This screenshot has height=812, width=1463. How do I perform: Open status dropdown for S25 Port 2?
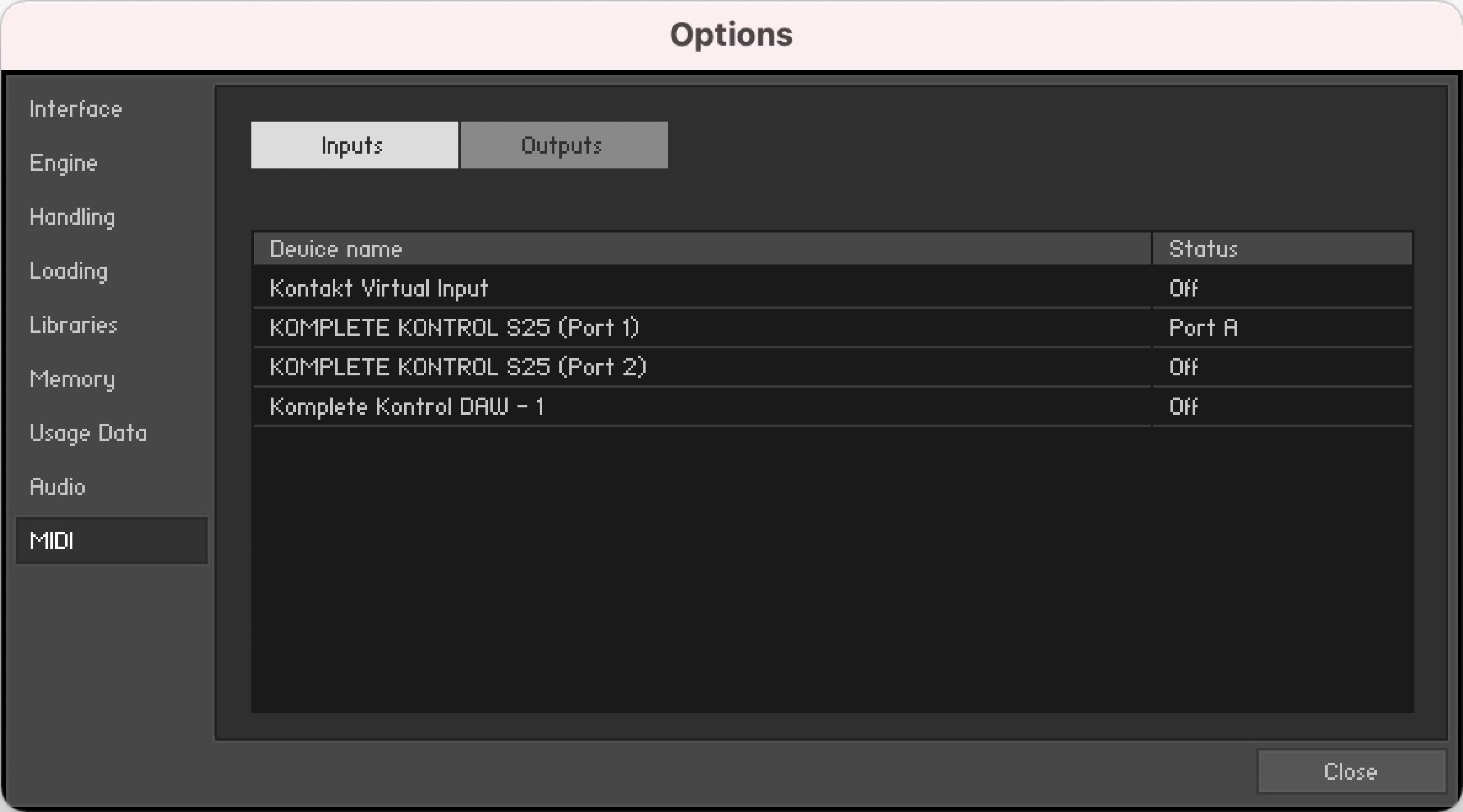click(x=1184, y=367)
